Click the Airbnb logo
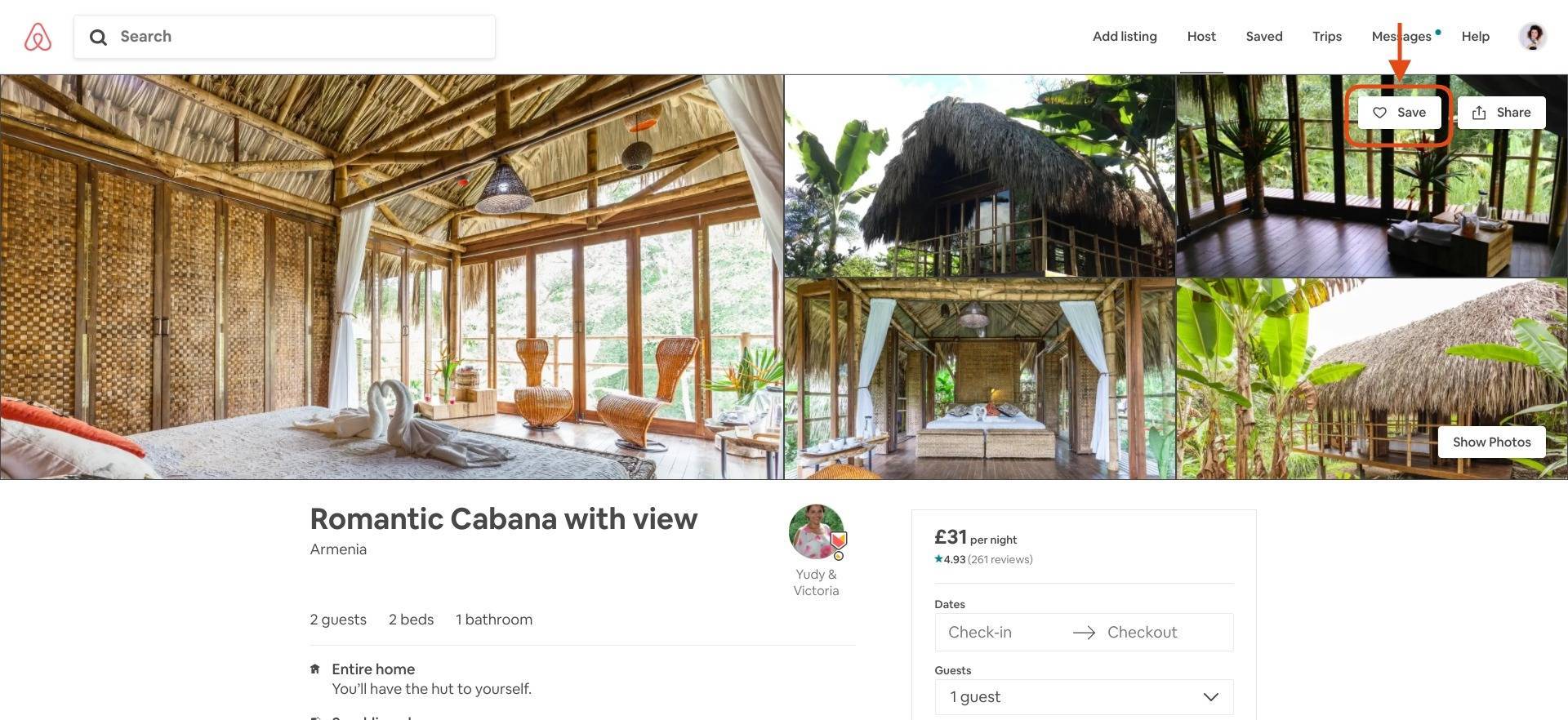This screenshot has width=1568, height=720. pyautogui.click(x=37, y=36)
